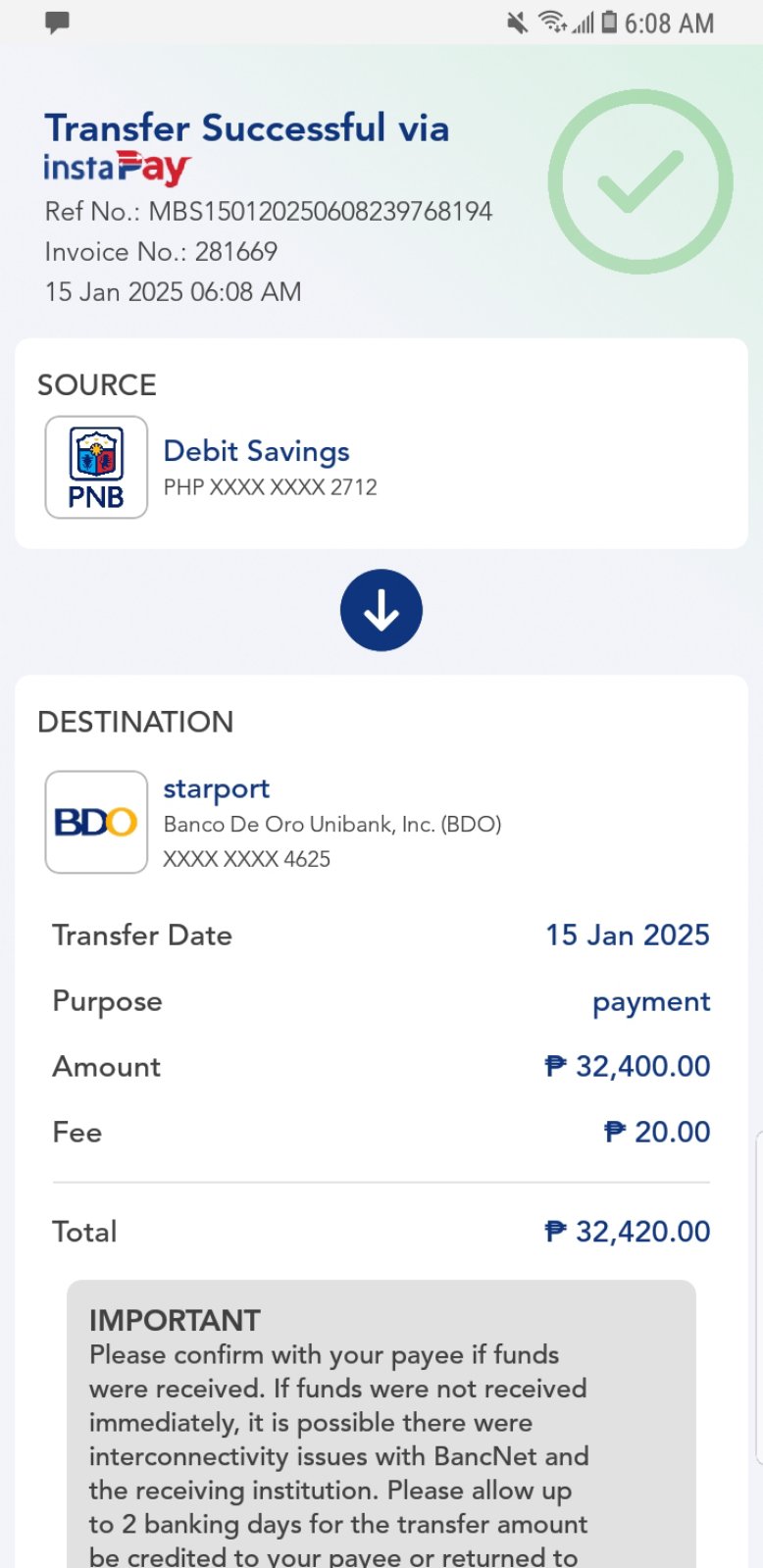Tap the payment purpose value
Image resolution: width=763 pixels, height=1568 pixels.
(x=651, y=1001)
